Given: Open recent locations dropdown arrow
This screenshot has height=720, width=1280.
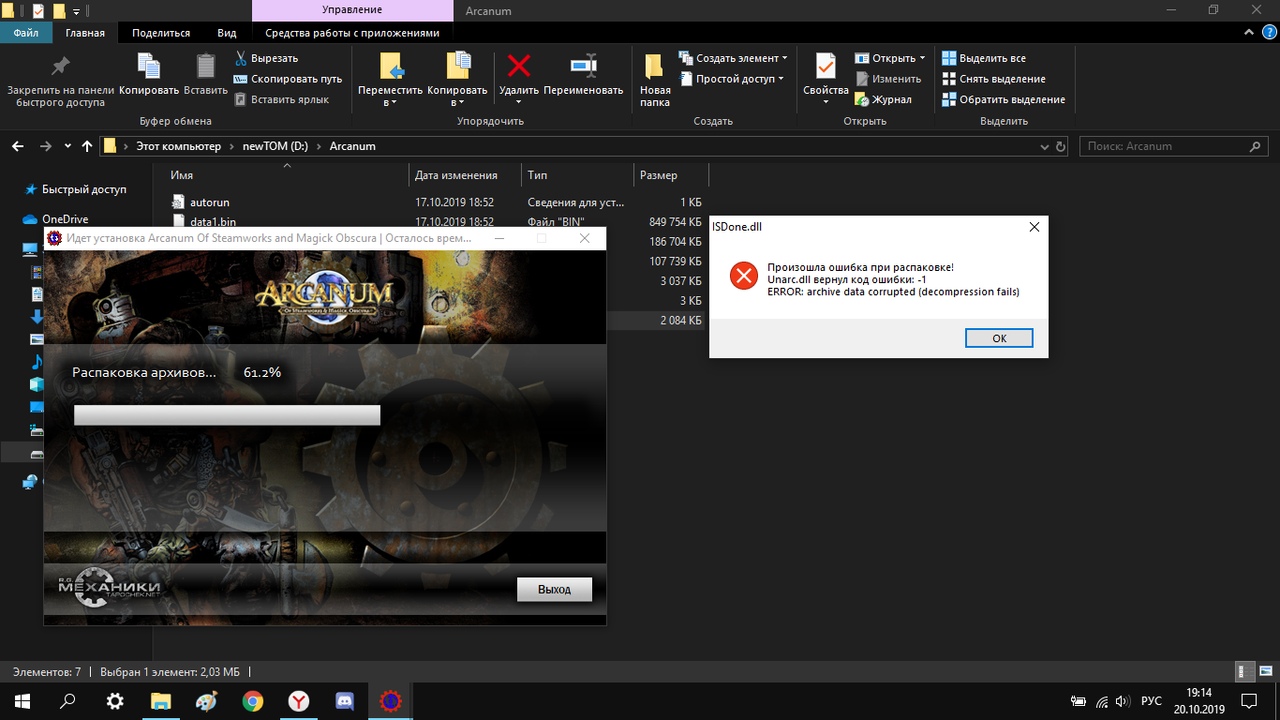Looking at the screenshot, I should tap(68, 146).
